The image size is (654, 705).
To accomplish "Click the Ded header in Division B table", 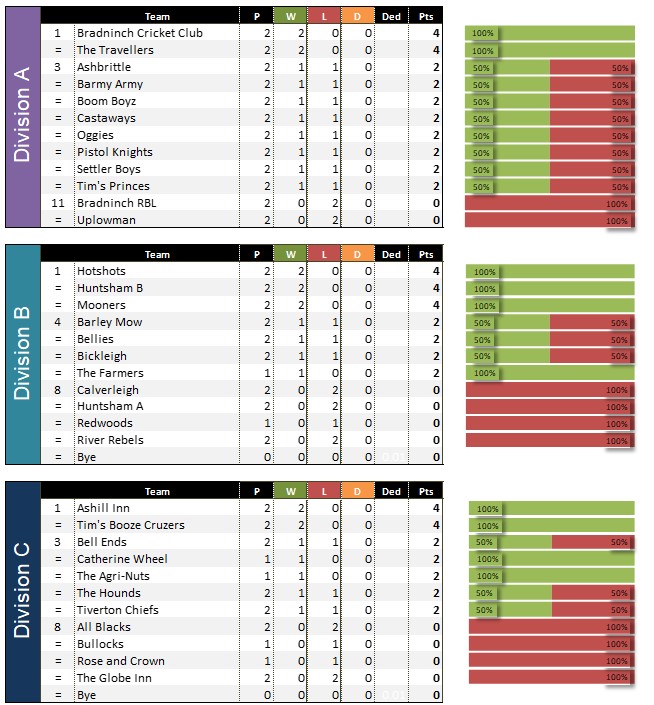I will (x=392, y=254).
